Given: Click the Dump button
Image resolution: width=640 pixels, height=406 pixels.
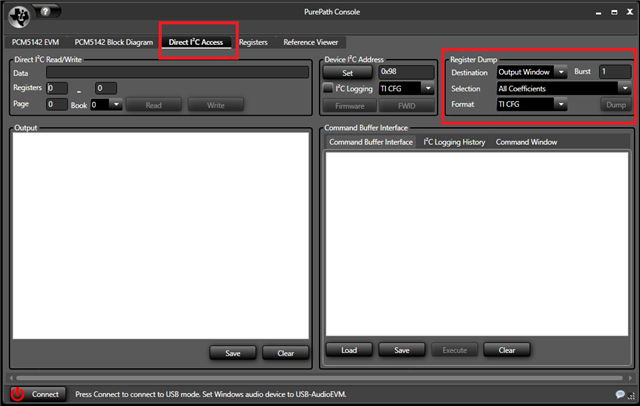Looking at the screenshot, I should tap(616, 104).
